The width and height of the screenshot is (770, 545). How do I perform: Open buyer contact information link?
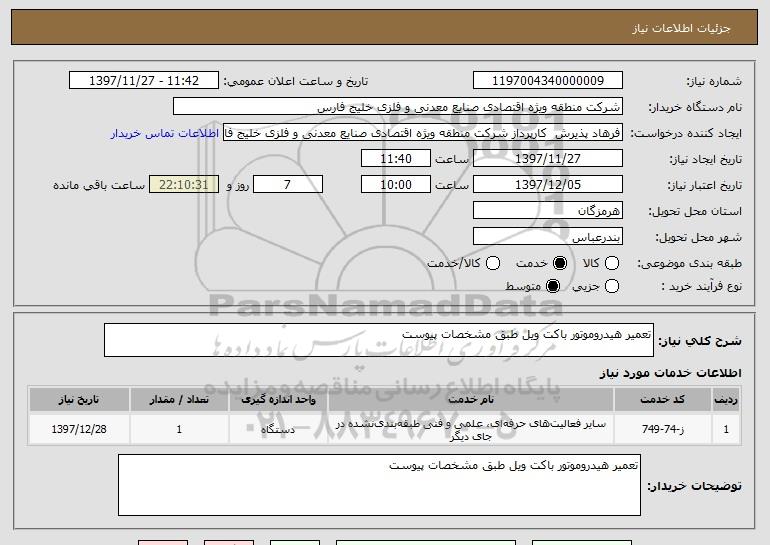coord(165,134)
